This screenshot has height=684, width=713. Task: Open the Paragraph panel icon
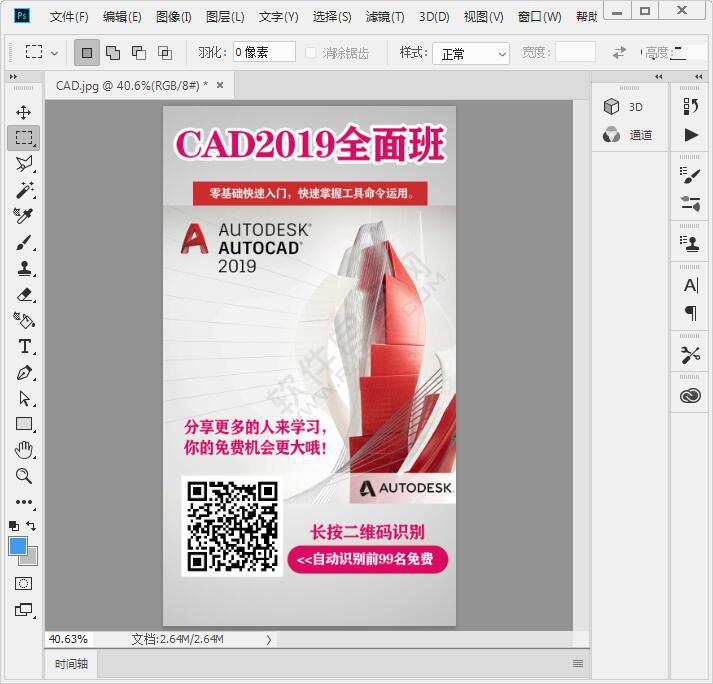[691, 313]
